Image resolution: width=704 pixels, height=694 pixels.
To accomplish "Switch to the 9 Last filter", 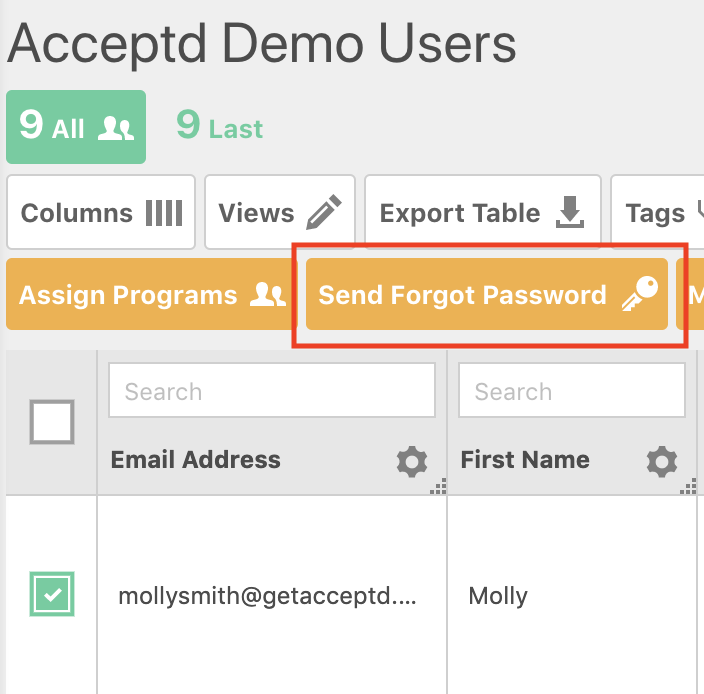I will coord(220,126).
